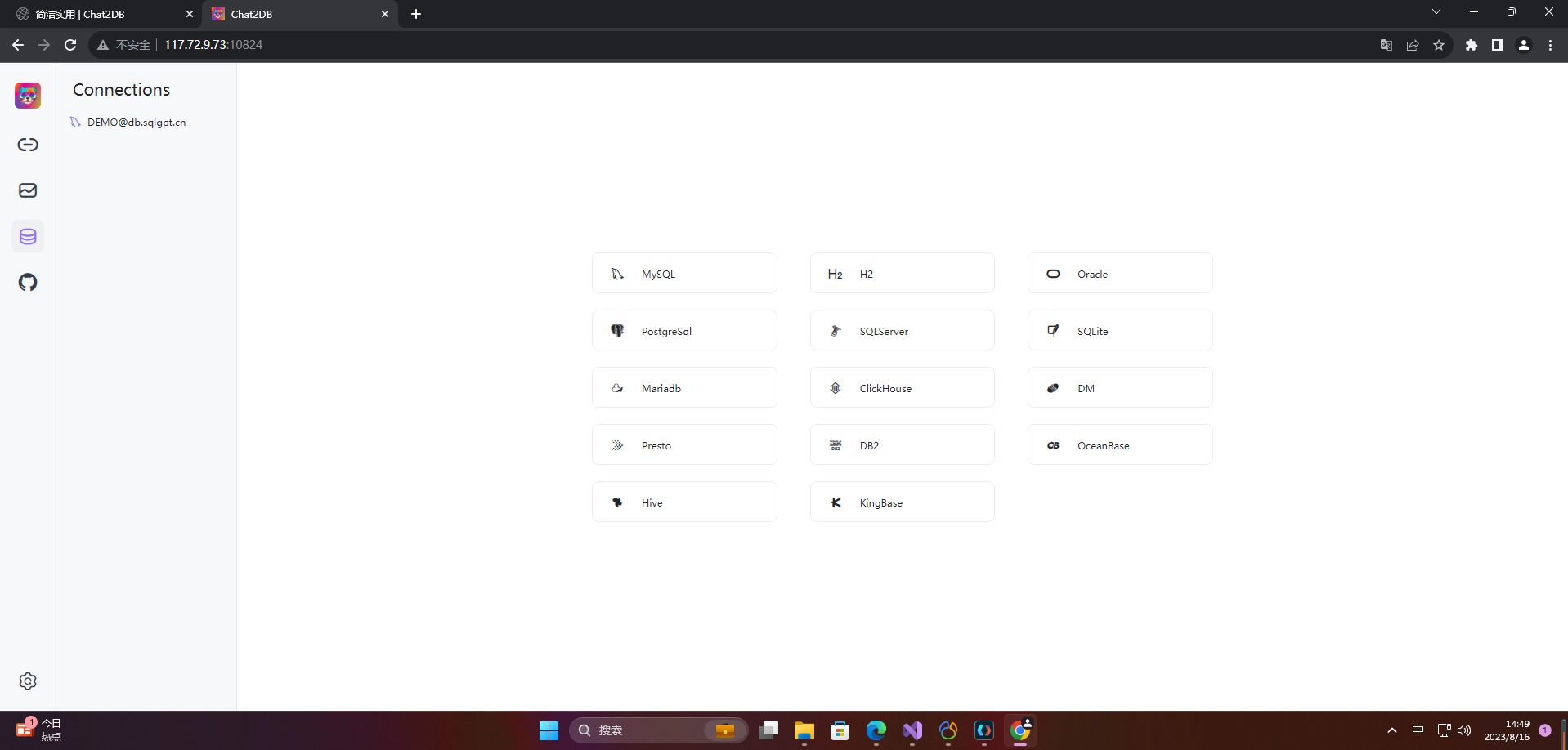Image resolution: width=1568 pixels, height=750 pixels.
Task: Open File Explorer from the taskbar
Action: pos(804,730)
